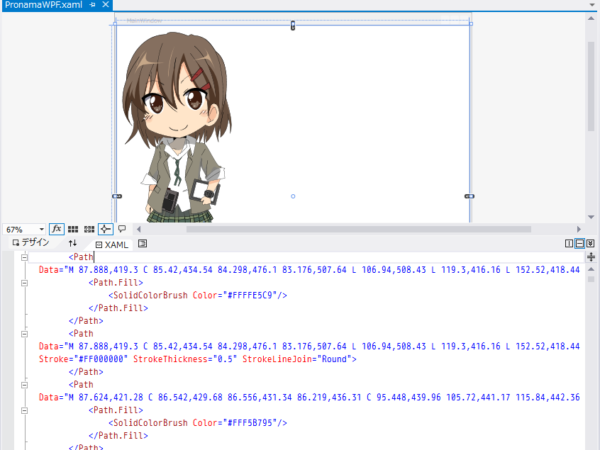Click the pin icon on PronamaWPF.xaml tab

tap(92, 5)
